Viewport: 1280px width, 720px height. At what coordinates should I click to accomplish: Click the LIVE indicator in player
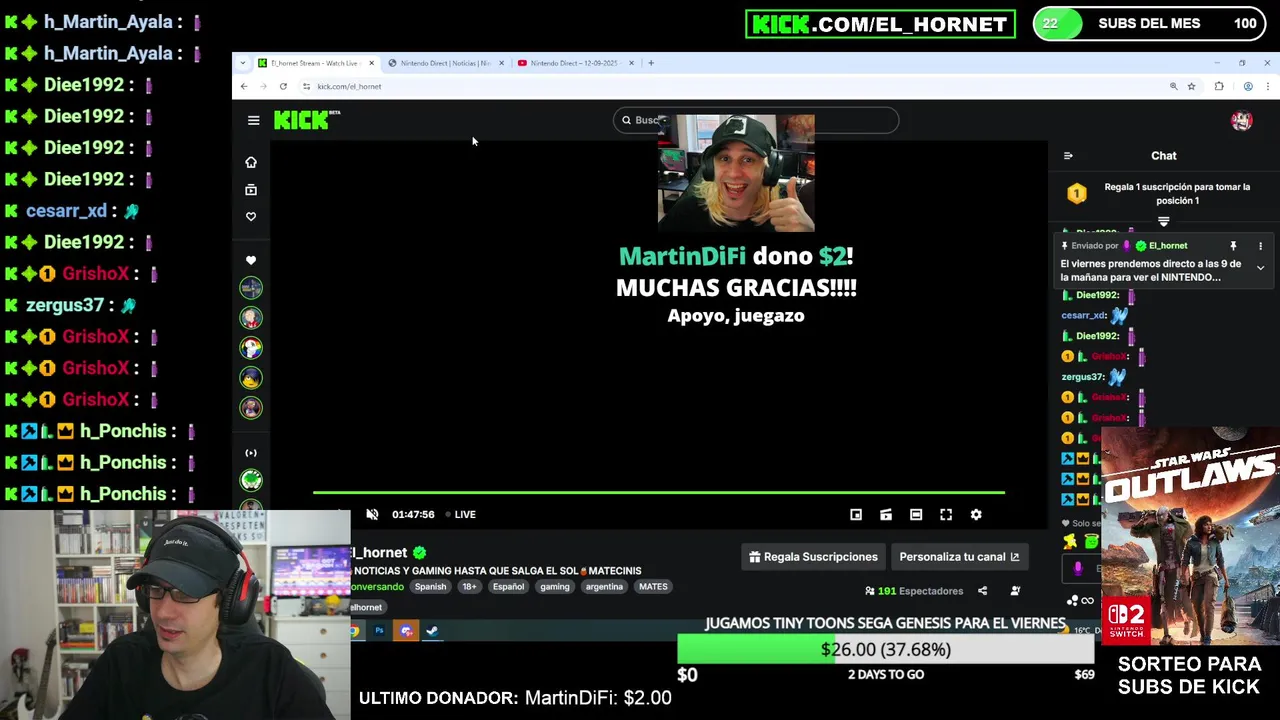pos(461,514)
